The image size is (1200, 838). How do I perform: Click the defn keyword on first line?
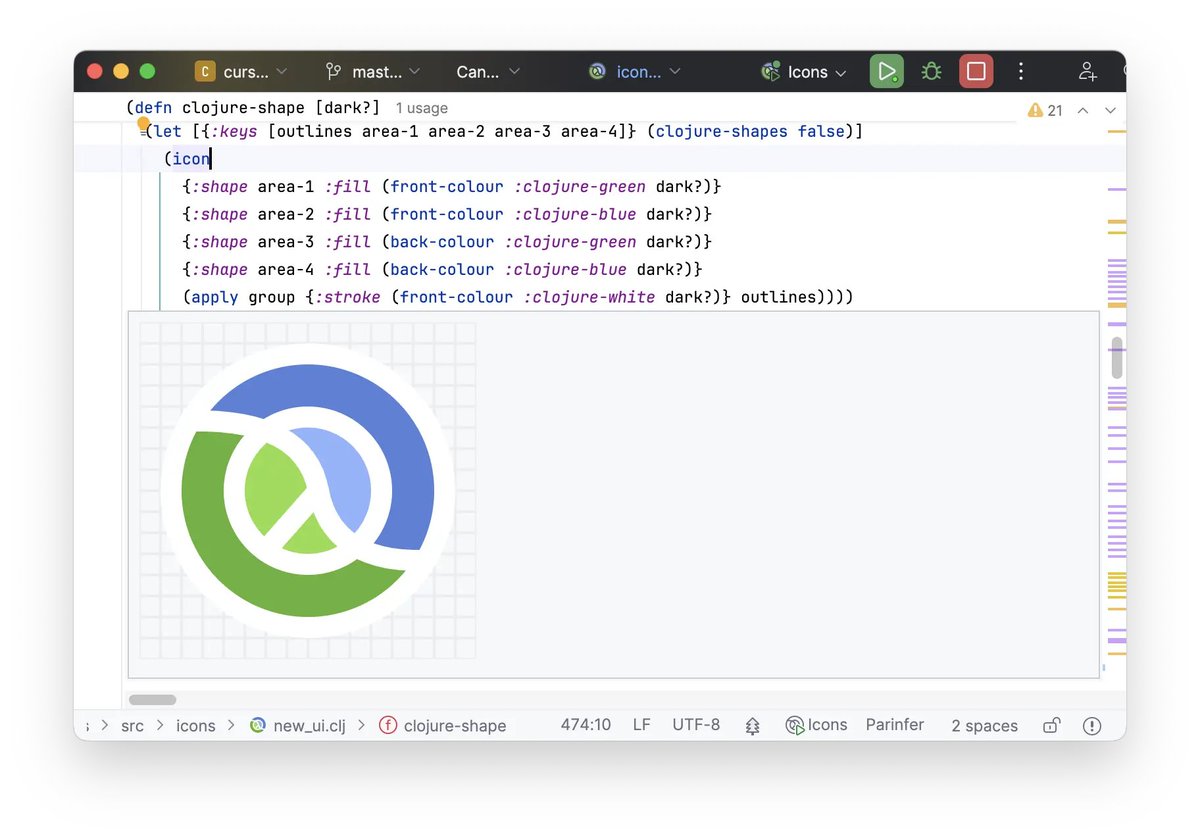[x=154, y=108]
